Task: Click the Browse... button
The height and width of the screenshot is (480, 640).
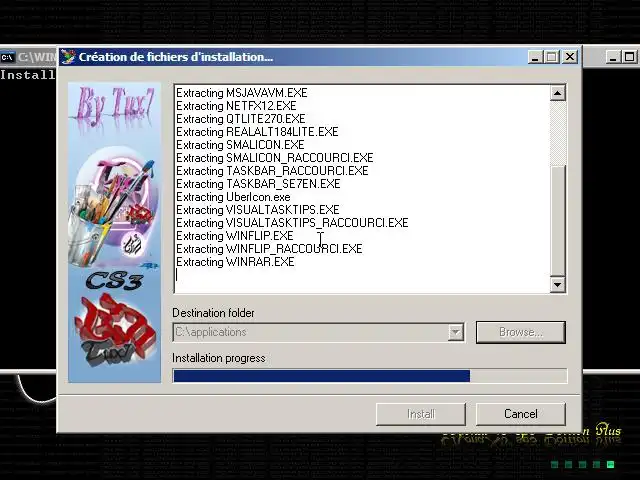Action: (520, 332)
